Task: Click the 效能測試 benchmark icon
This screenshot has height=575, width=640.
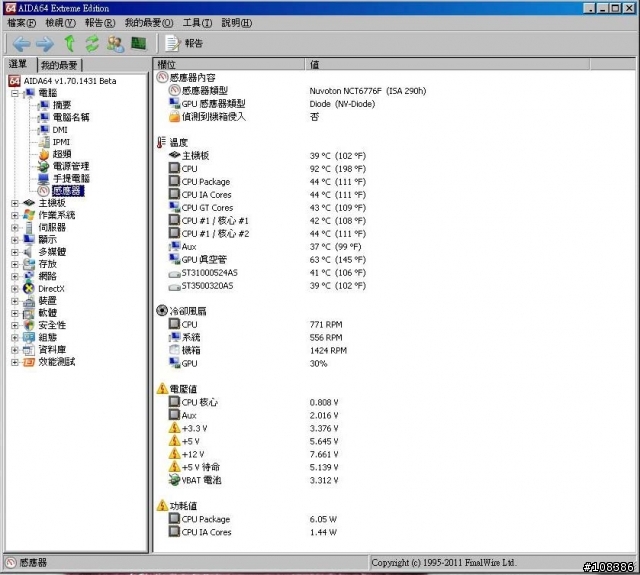Action: [29, 362]
